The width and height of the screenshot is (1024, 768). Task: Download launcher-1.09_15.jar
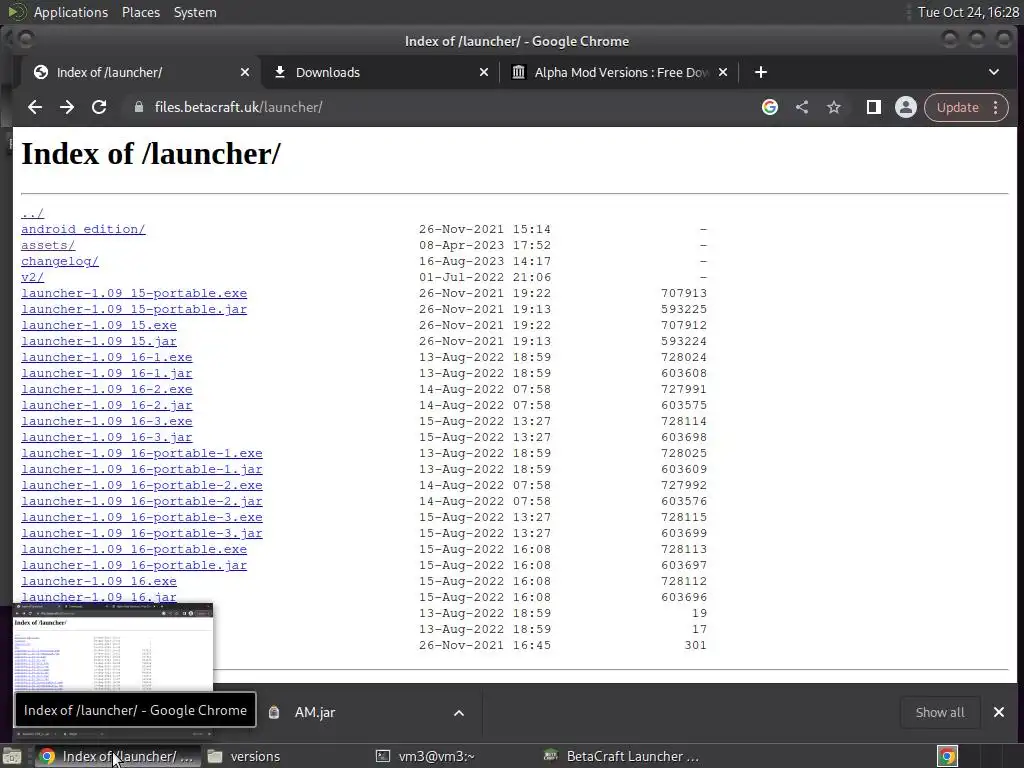tap(99, 342)
